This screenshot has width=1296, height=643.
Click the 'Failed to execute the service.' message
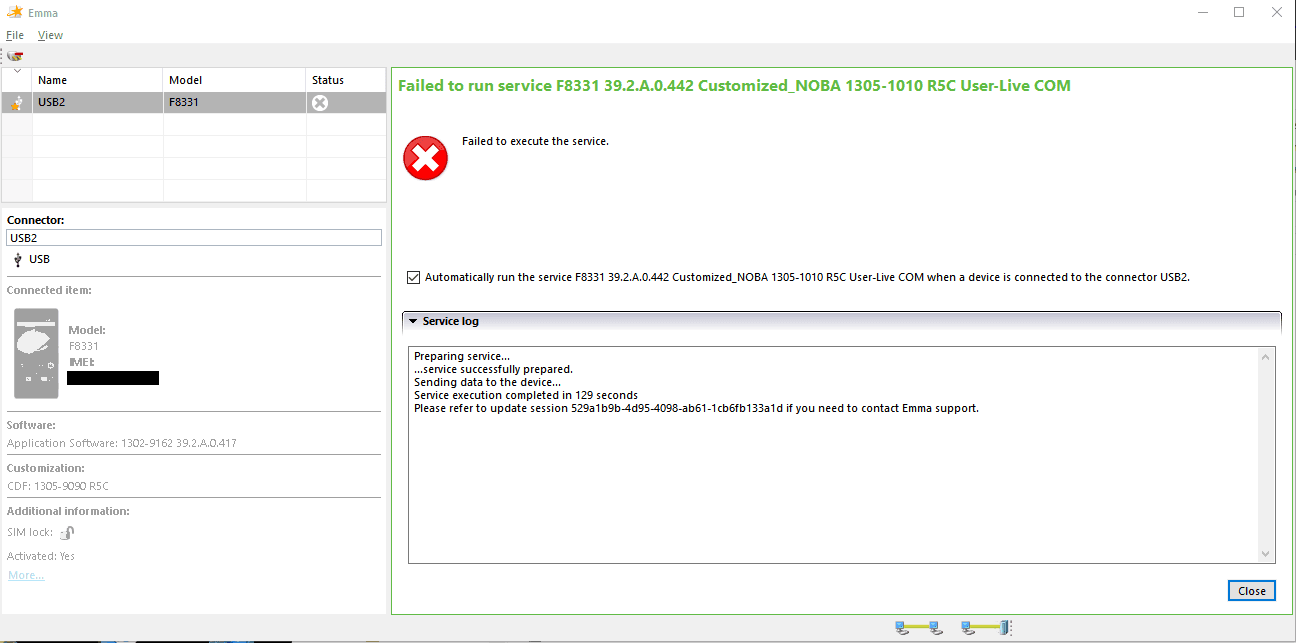click(x=535, y=141)
